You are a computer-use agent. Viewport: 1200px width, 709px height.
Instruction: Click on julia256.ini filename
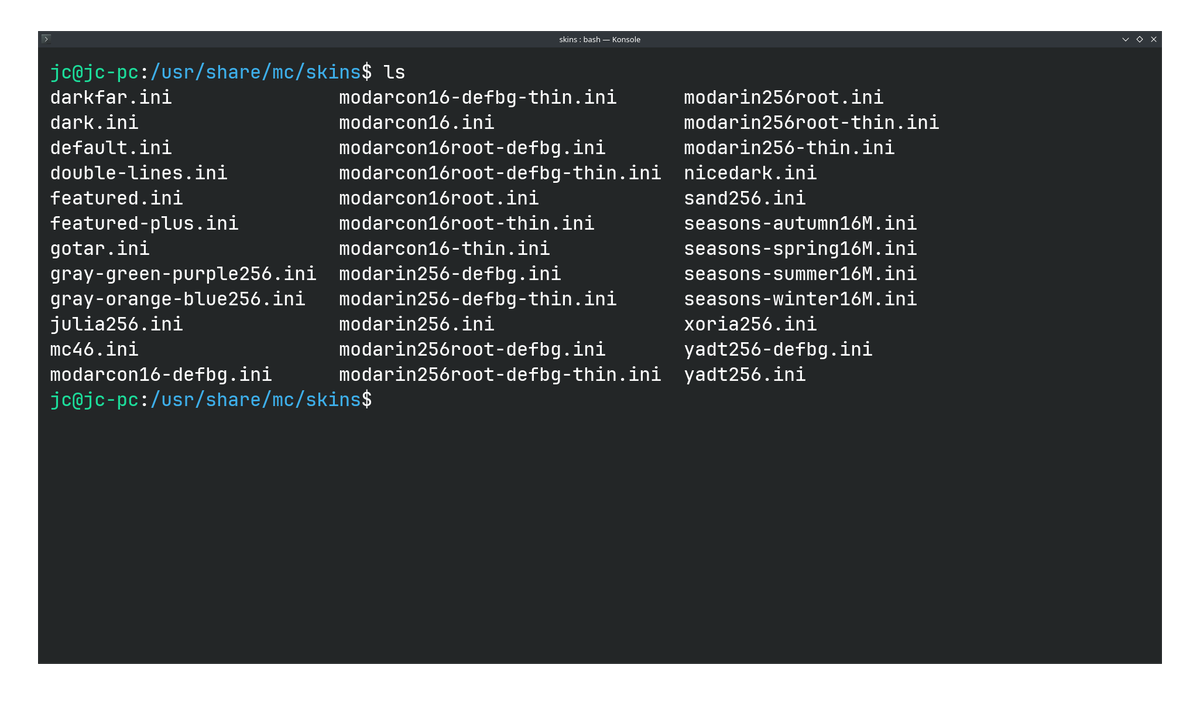[x=117, y=324]
